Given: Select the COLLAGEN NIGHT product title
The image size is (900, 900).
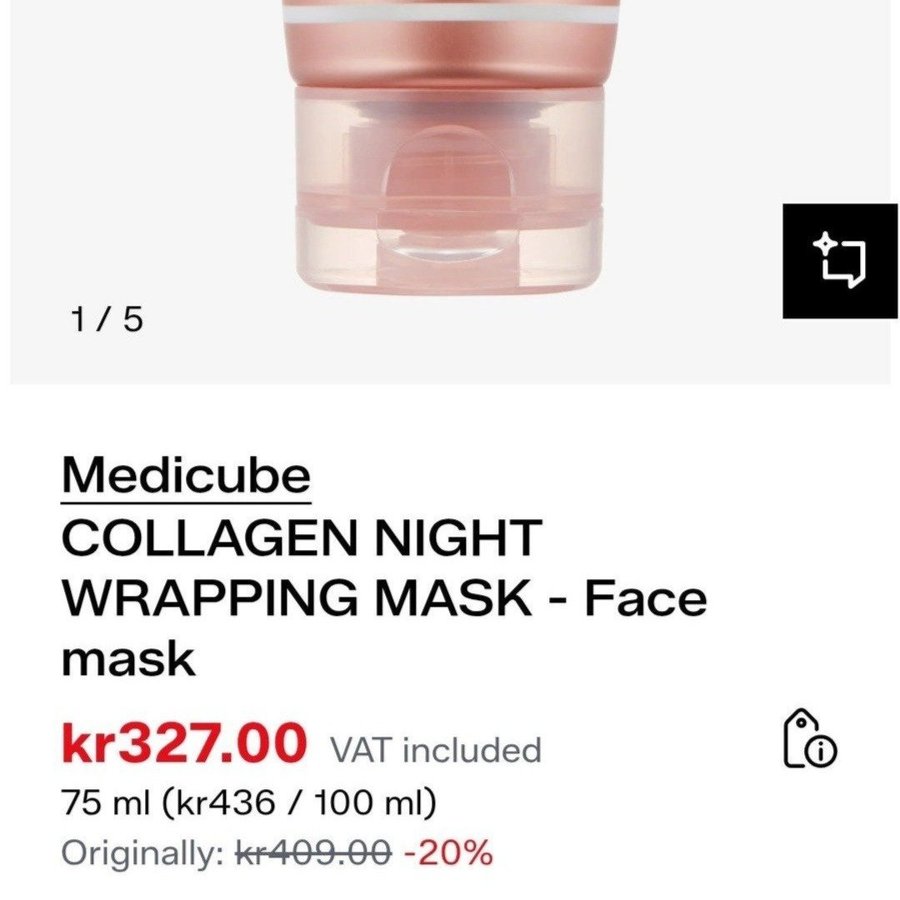Looking at the screenshot, I should coord(301,540).
